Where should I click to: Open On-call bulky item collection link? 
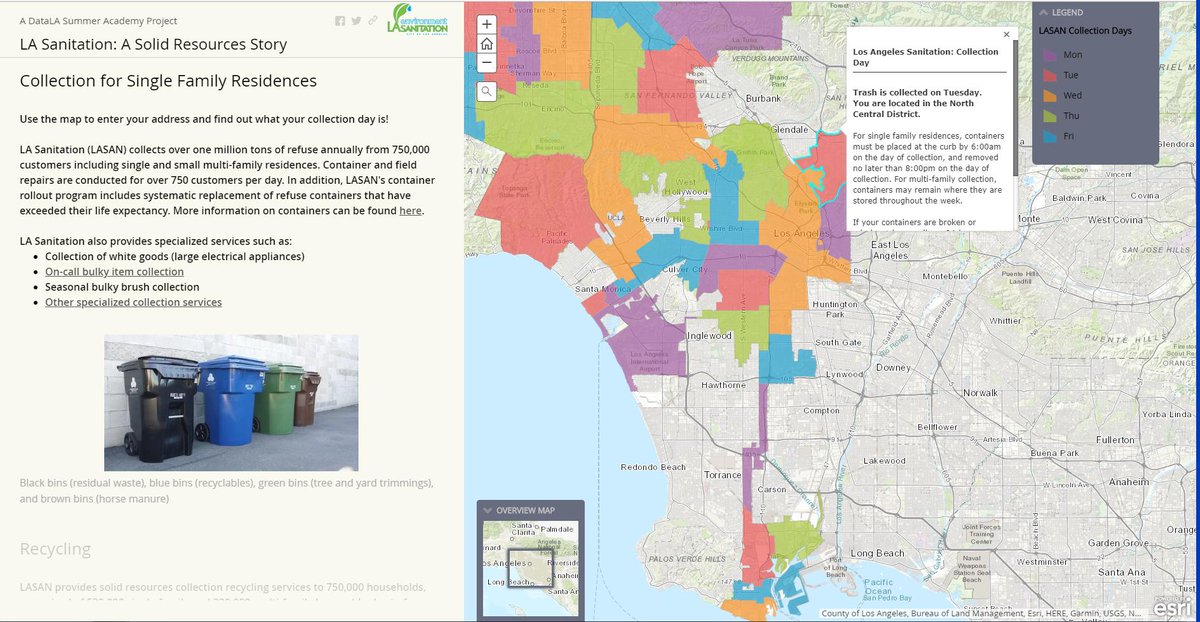(x=114, y=272)
